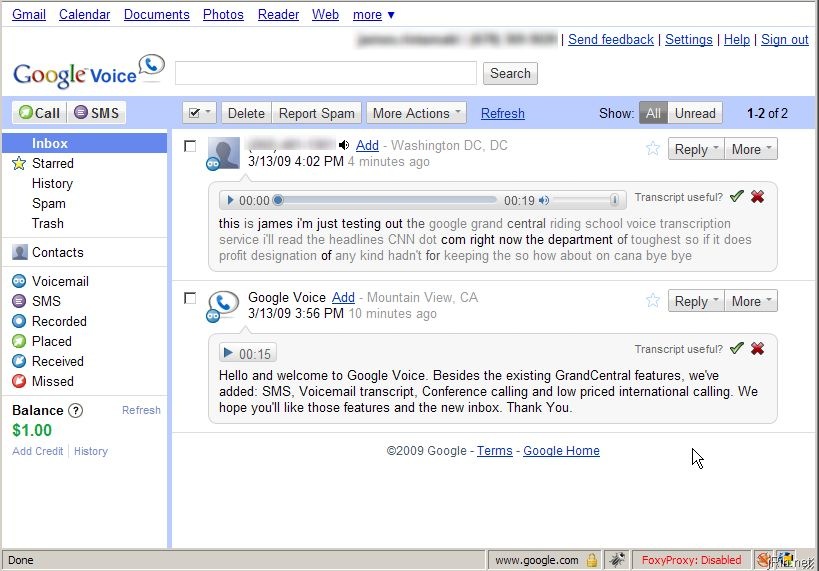Screen dimensions: 819x571
Task: Show only Unread messages
Action: pos(695,113)
